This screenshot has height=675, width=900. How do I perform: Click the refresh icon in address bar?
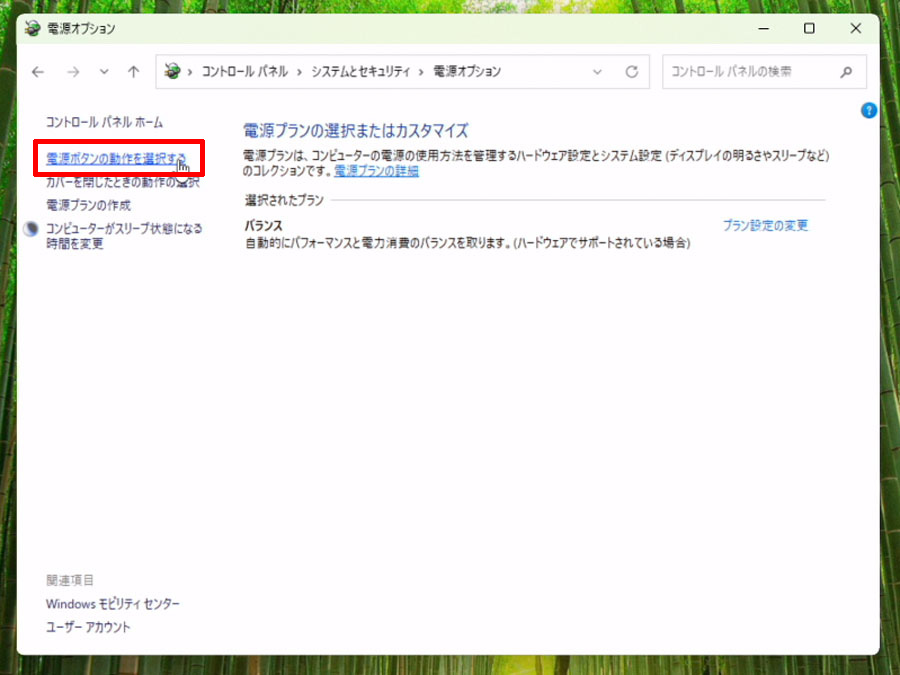point(632,72)
